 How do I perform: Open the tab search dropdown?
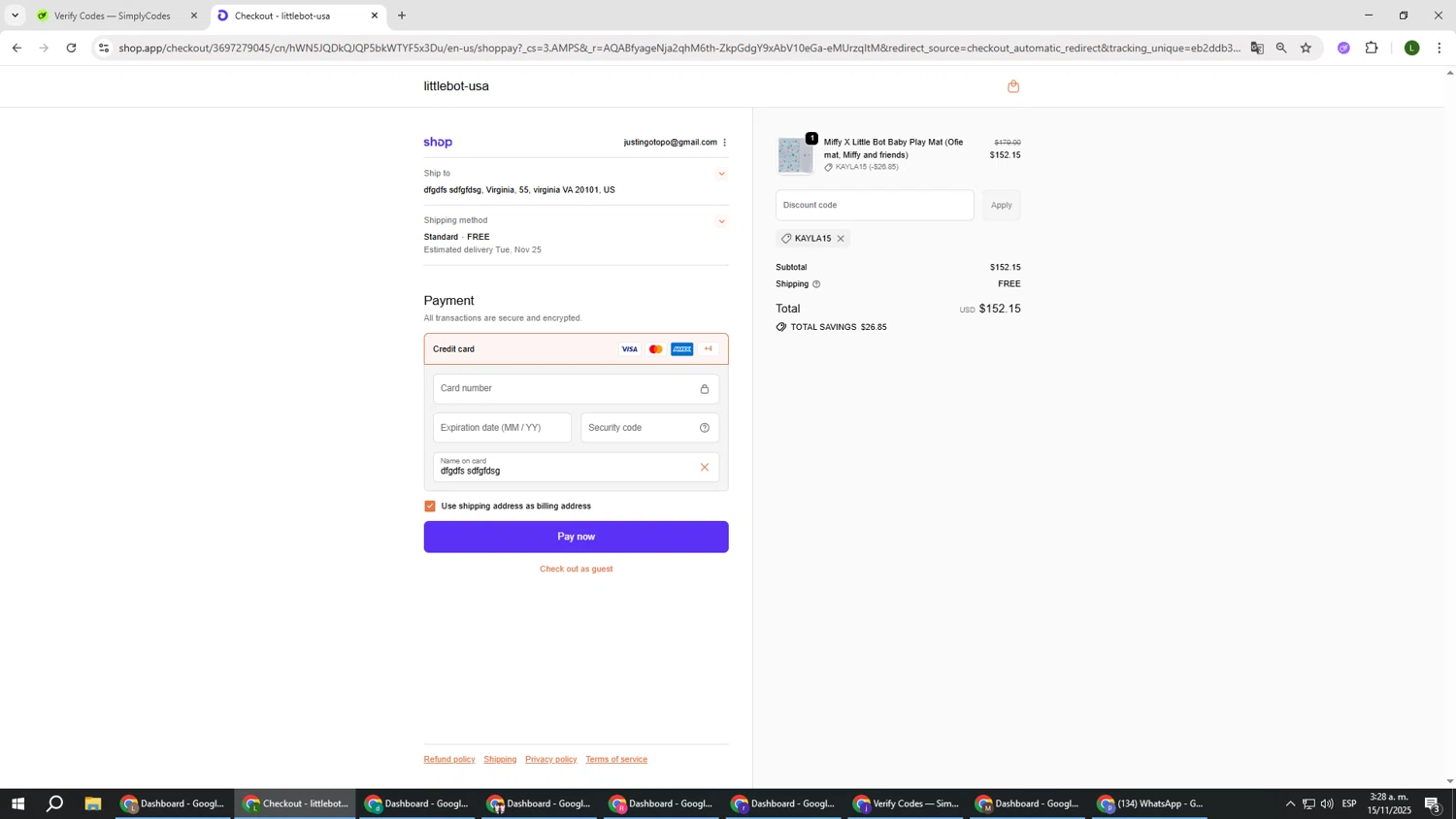[x=15, y=16]
